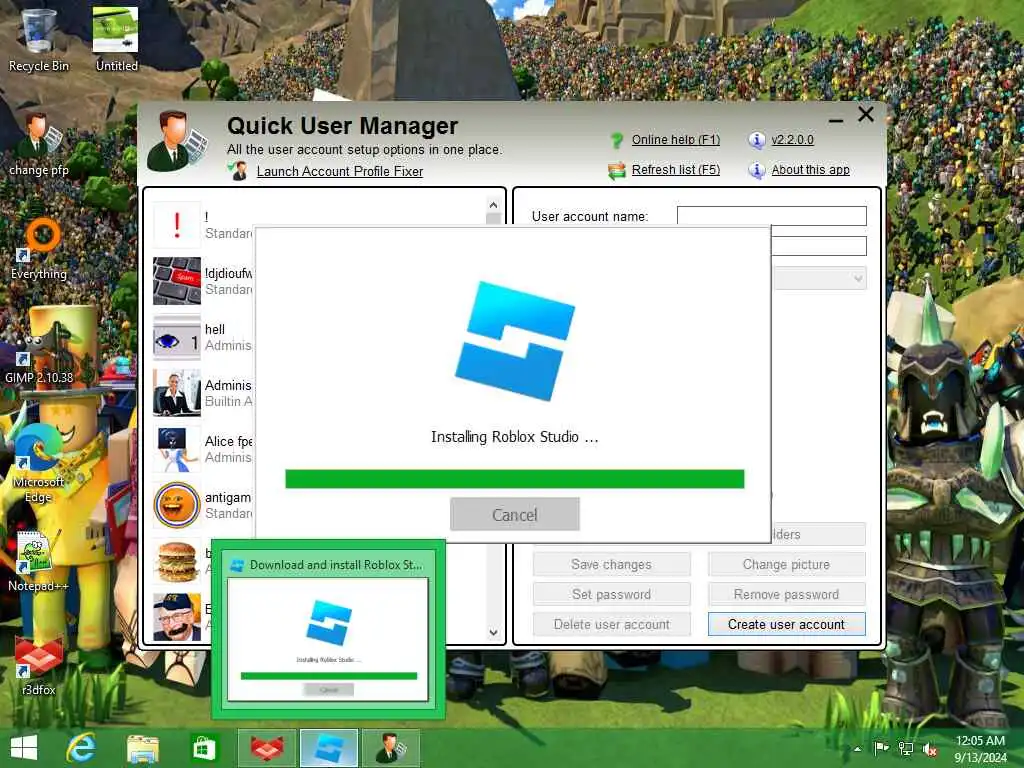Click the info icon beside v2.2.0.0

[x=756, y=140]
